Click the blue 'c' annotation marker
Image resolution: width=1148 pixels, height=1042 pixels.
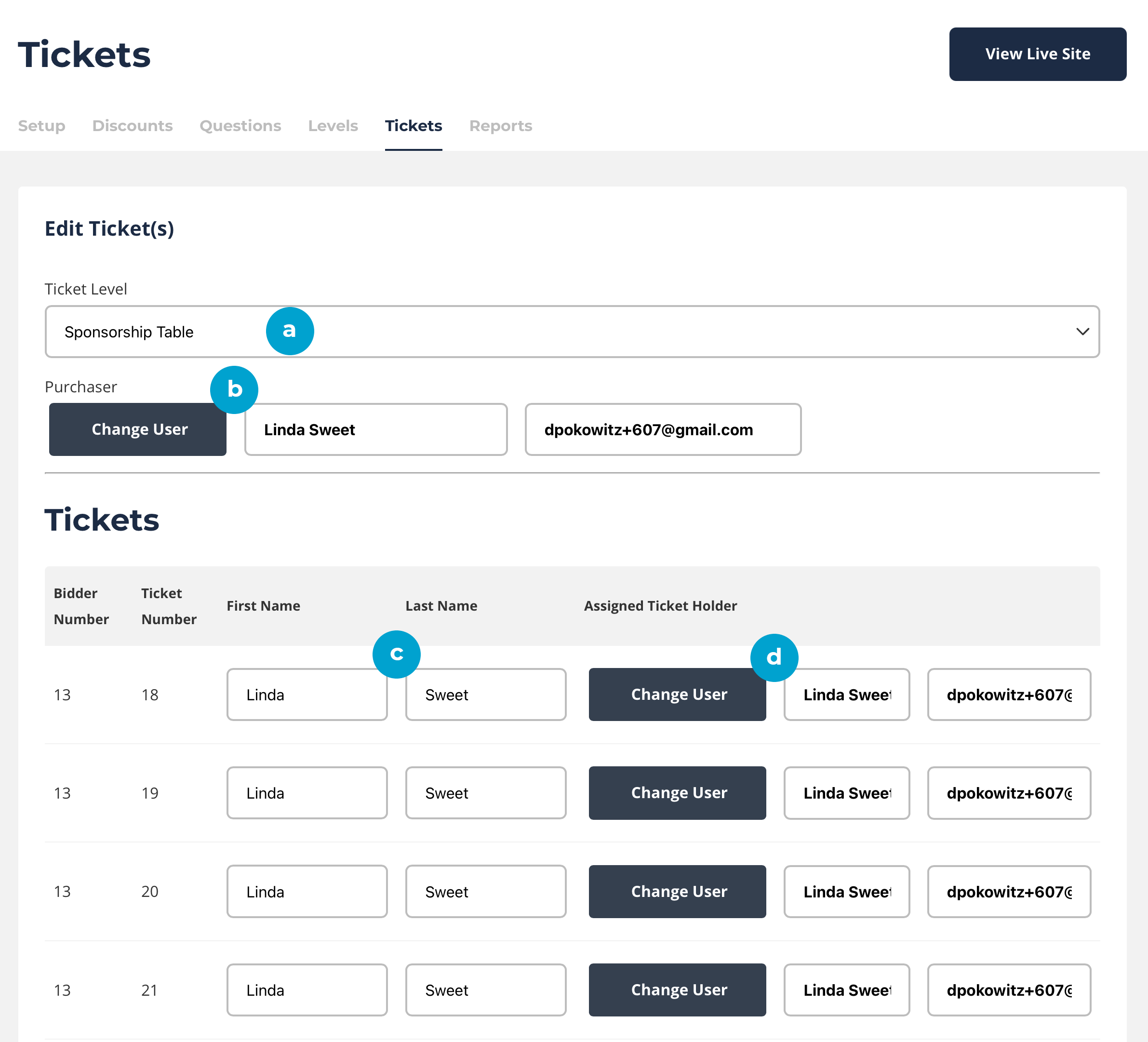396,654
